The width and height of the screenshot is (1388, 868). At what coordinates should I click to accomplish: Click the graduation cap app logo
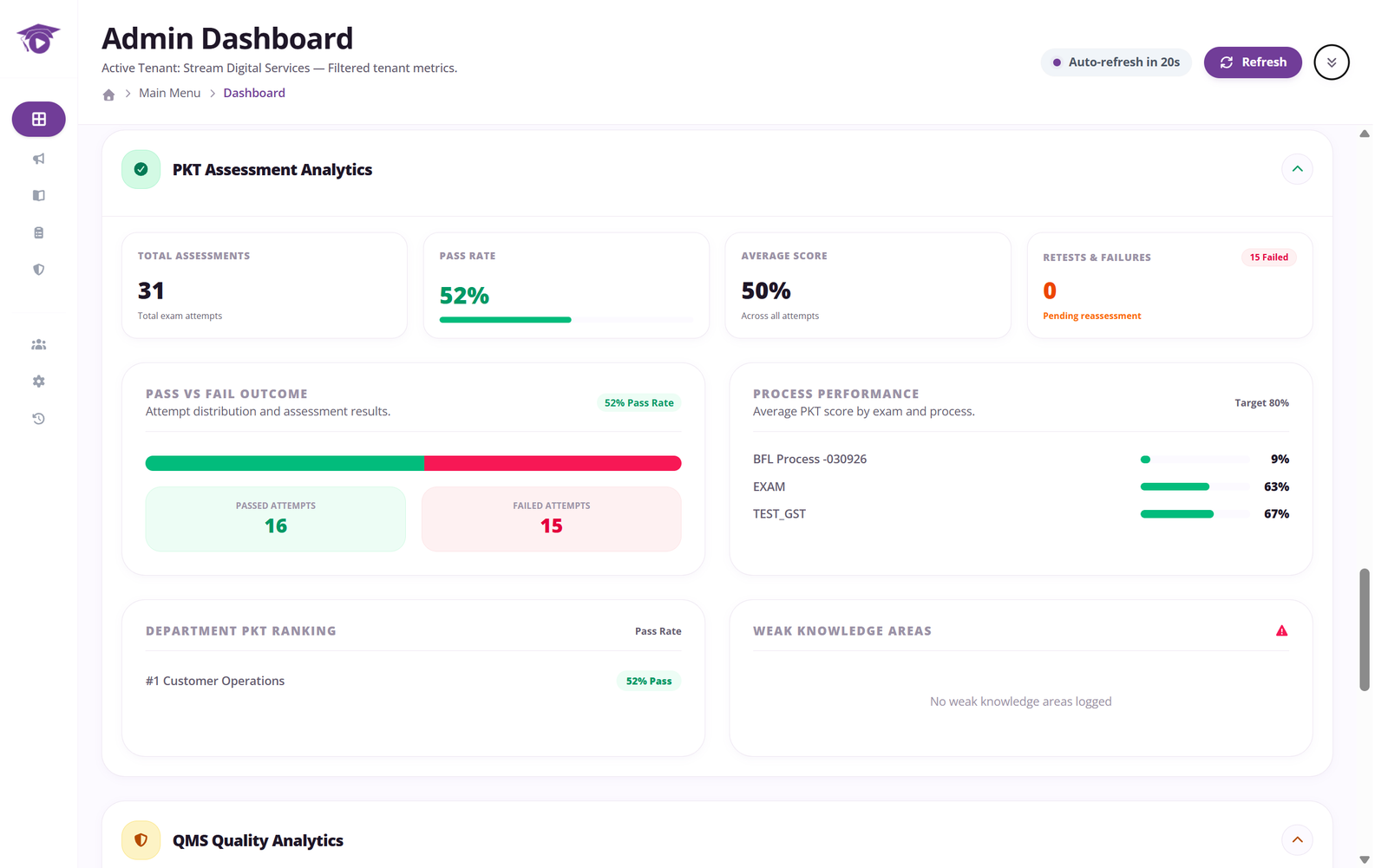click(x=38, y=39)
